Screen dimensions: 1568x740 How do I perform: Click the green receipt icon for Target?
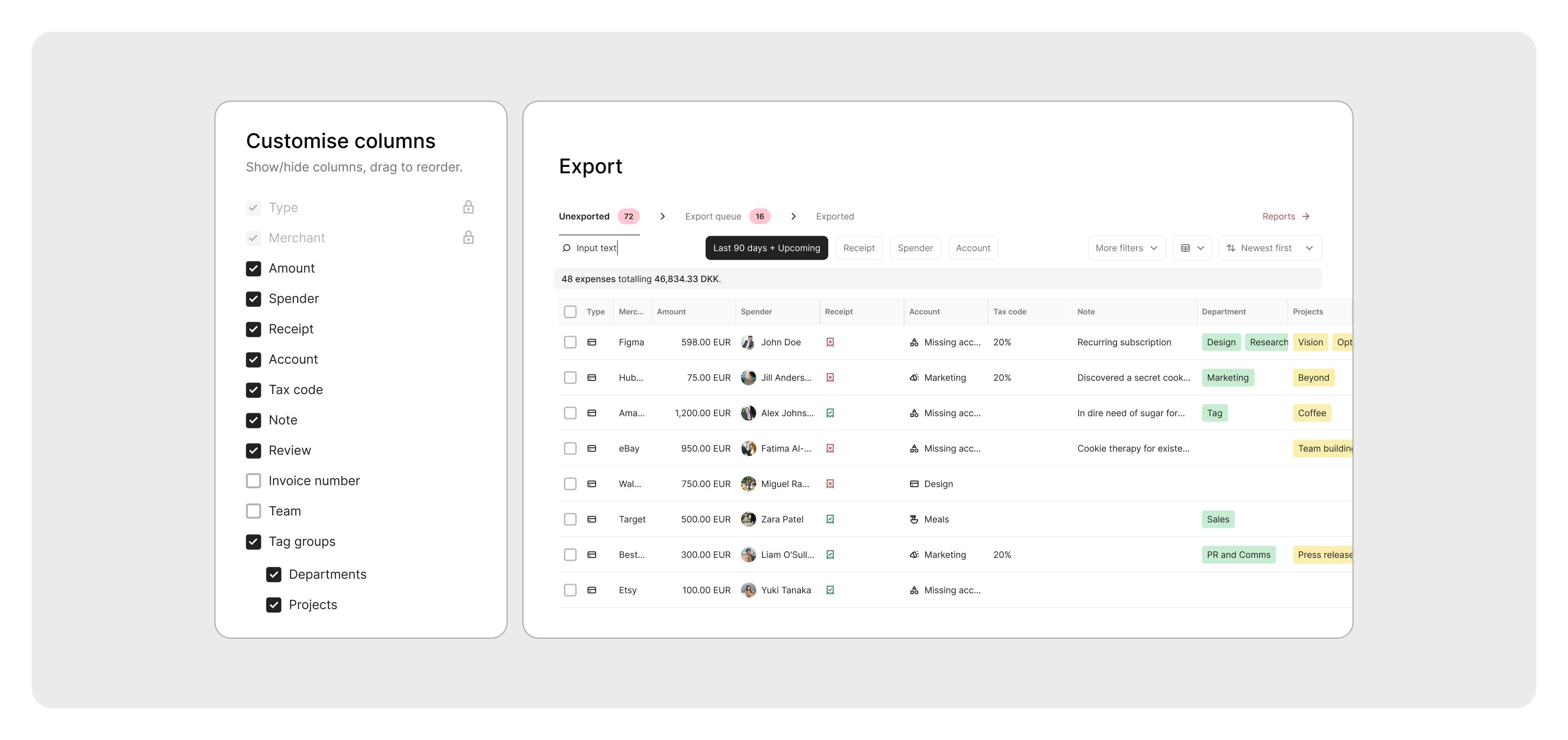pos(830,519)
